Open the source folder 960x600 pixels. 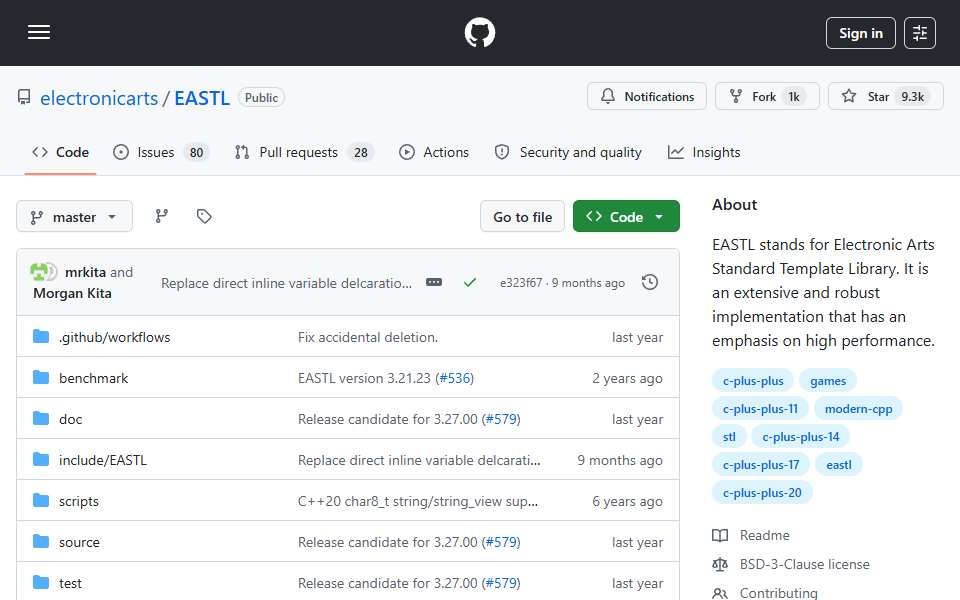(x=79, y=542)
